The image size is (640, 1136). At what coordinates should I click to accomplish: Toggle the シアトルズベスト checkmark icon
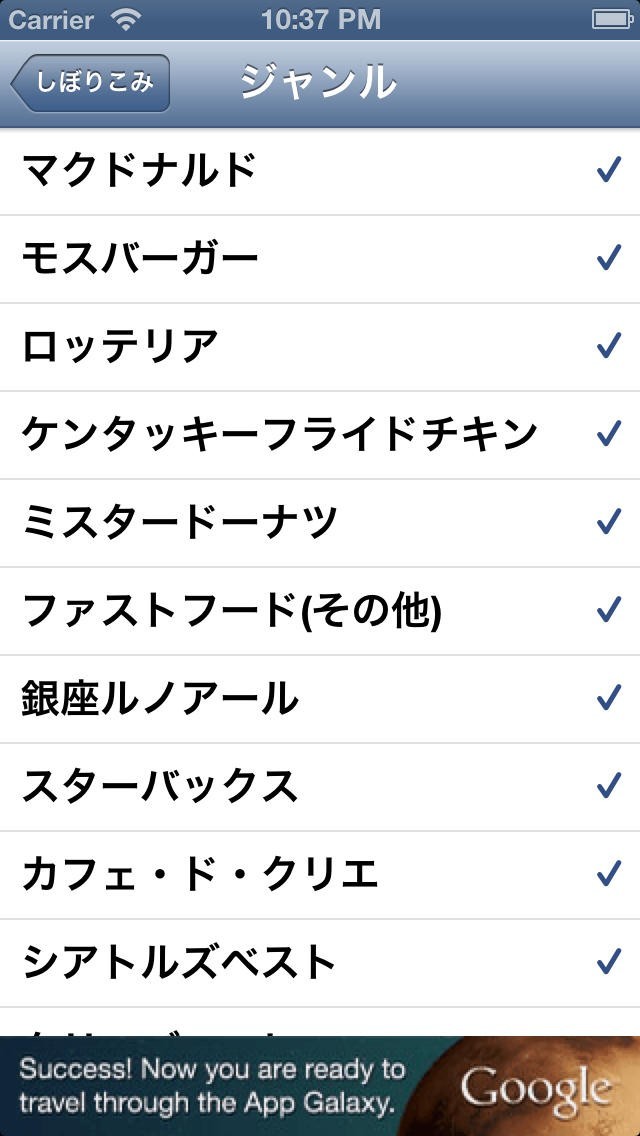(x=608, y=963)
